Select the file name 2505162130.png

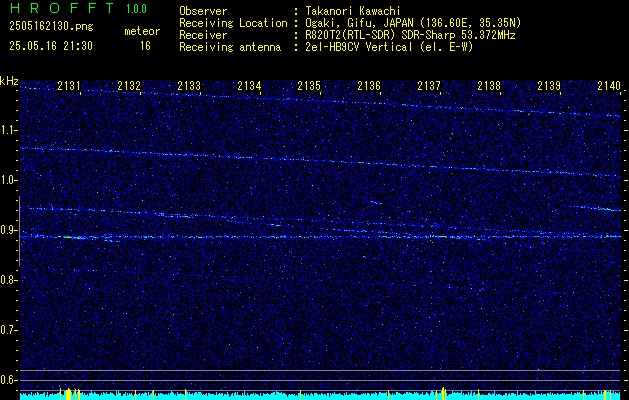click(x=51, y=26)
